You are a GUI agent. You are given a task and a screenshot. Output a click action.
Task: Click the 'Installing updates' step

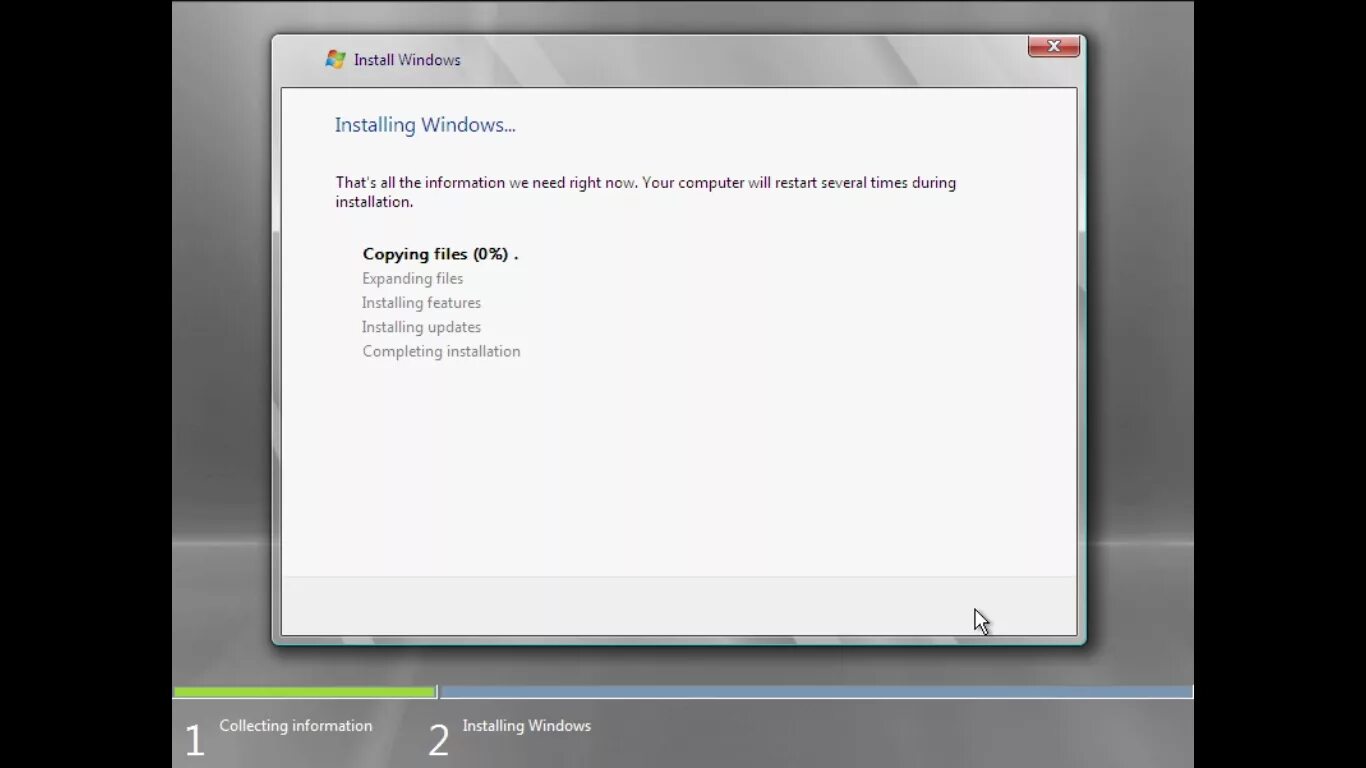click(421, 327)
